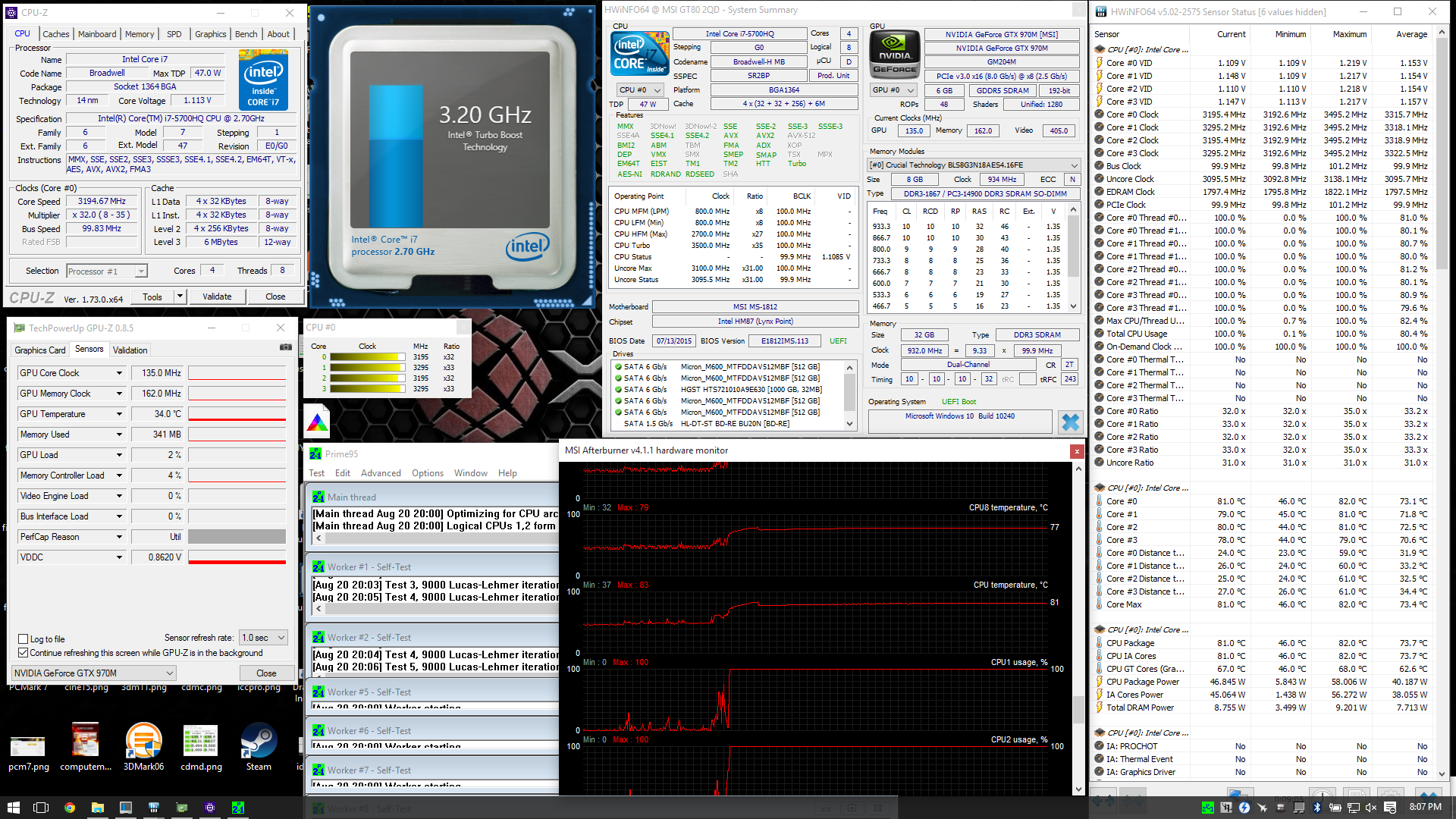
Task: Open Google Chrome from the taskbar
Action: [x=70, y=808]
